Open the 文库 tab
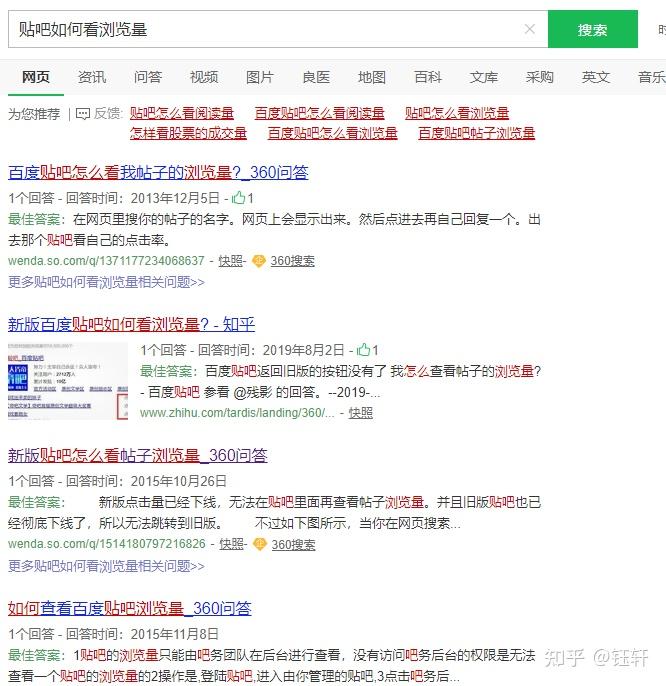 [484, 77]
